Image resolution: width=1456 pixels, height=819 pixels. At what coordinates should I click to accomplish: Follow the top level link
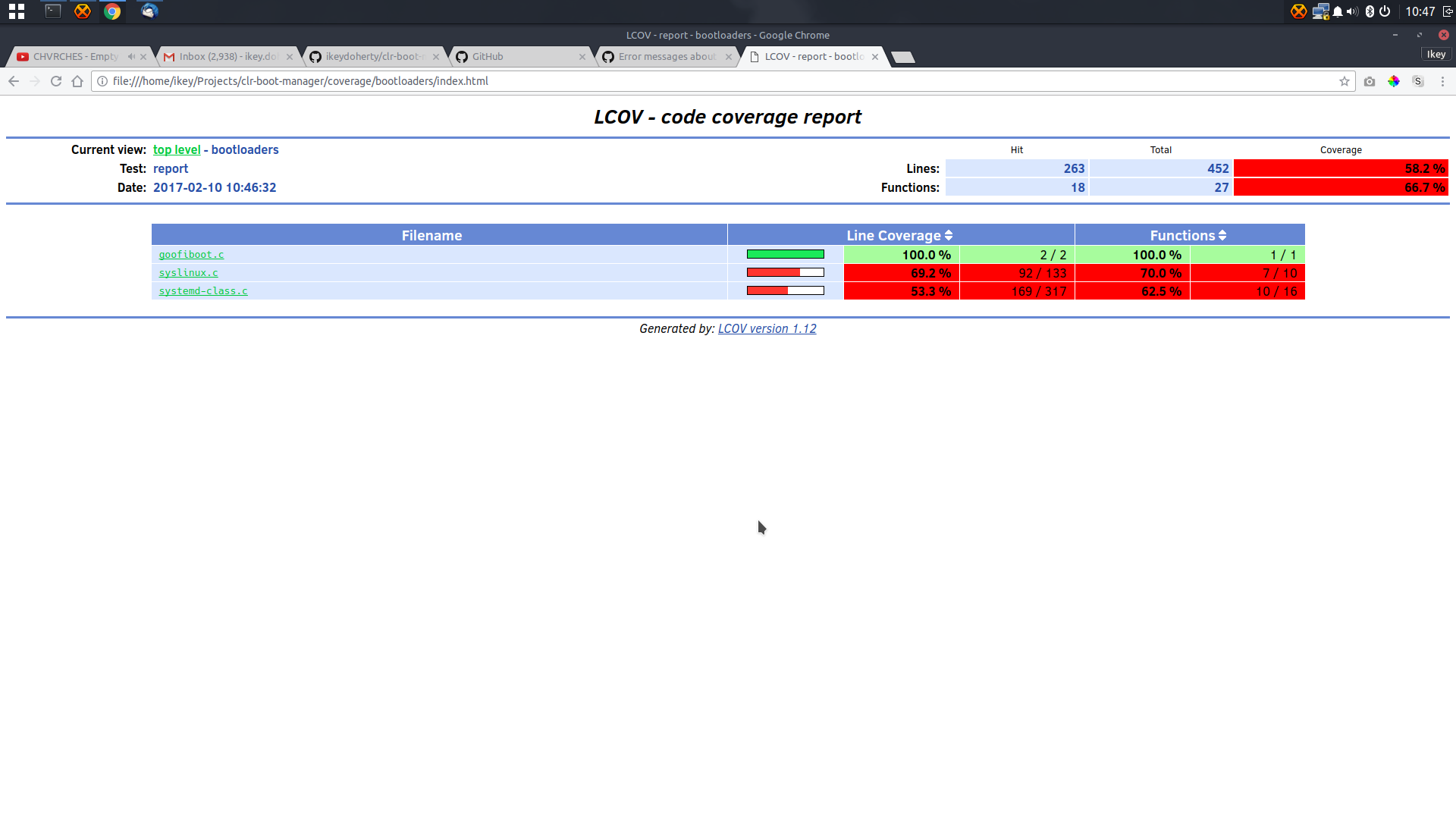[177, 150]
